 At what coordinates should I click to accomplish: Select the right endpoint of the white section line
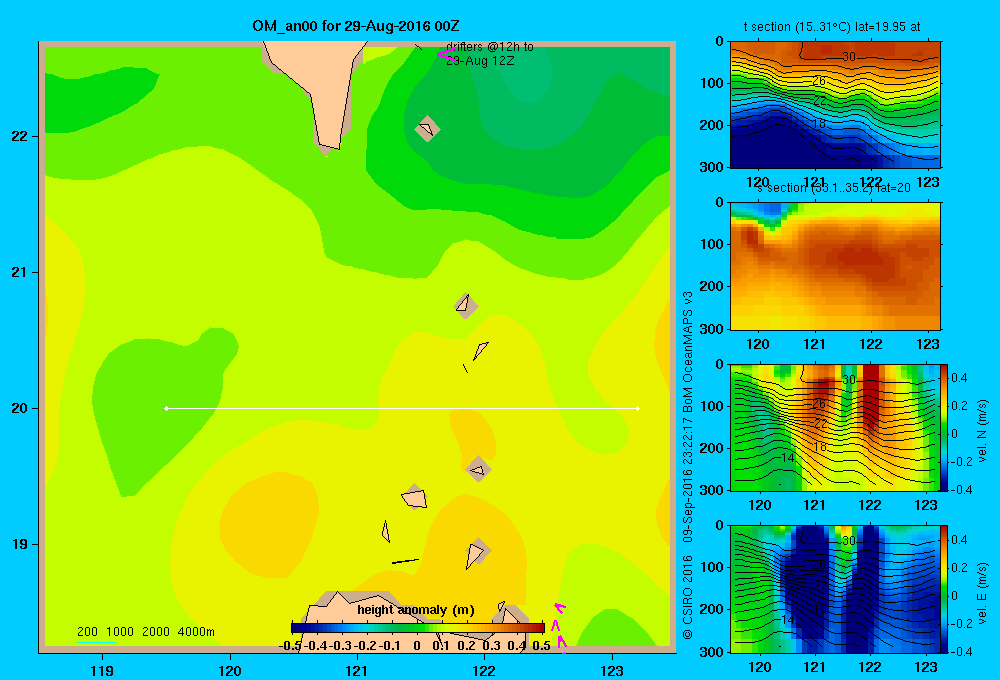(x=638, y=408)
